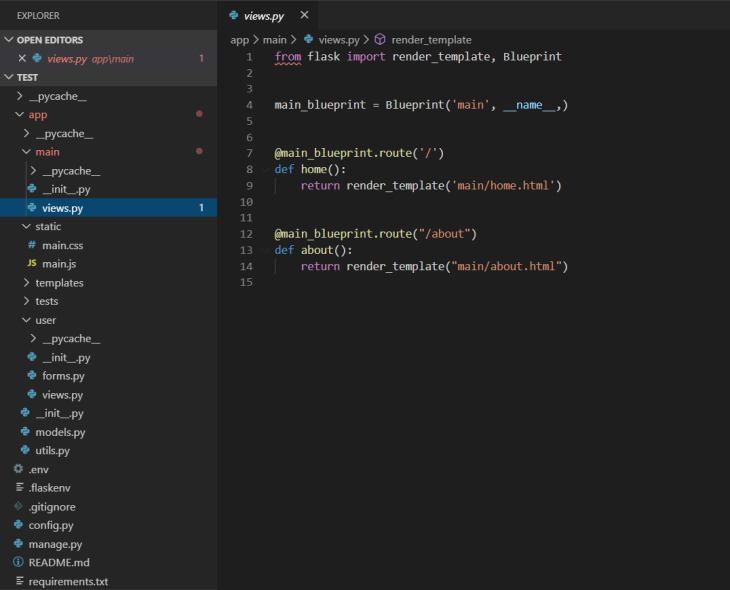Open models.py from the file tree
The image size is (730, 590).
click(60, 432)
